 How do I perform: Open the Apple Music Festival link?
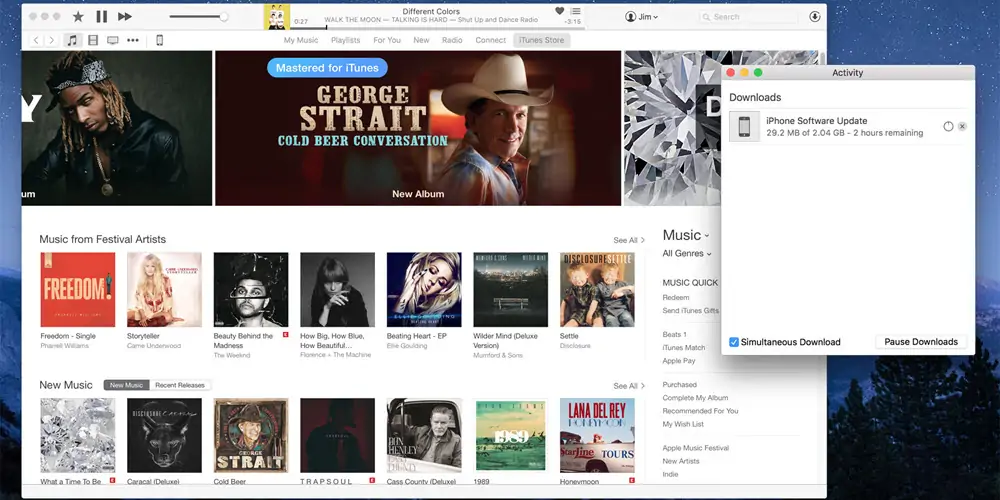pos(695,448)
